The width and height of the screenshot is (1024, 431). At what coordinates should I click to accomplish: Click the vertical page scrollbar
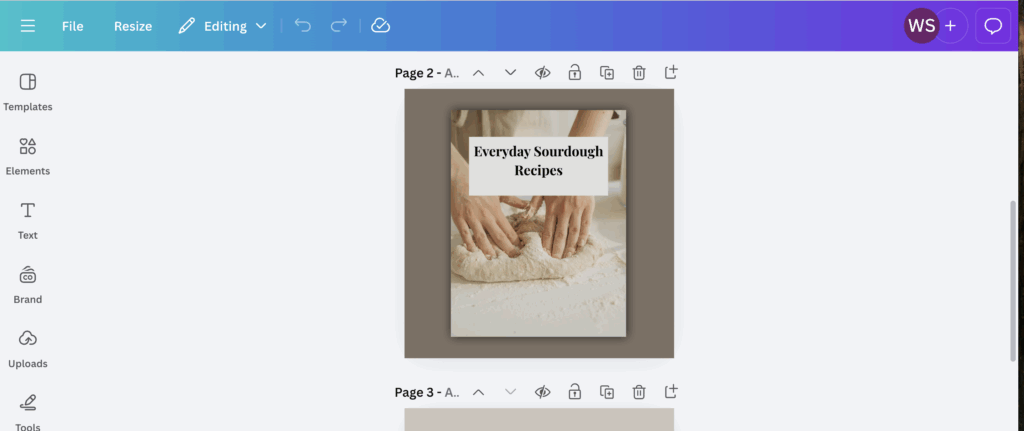(1013, 281)
